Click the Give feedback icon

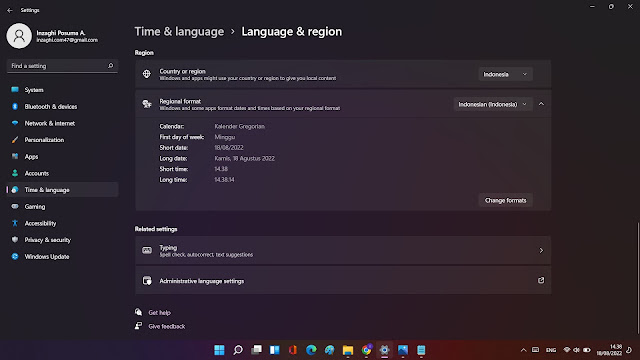pos(139,326)
